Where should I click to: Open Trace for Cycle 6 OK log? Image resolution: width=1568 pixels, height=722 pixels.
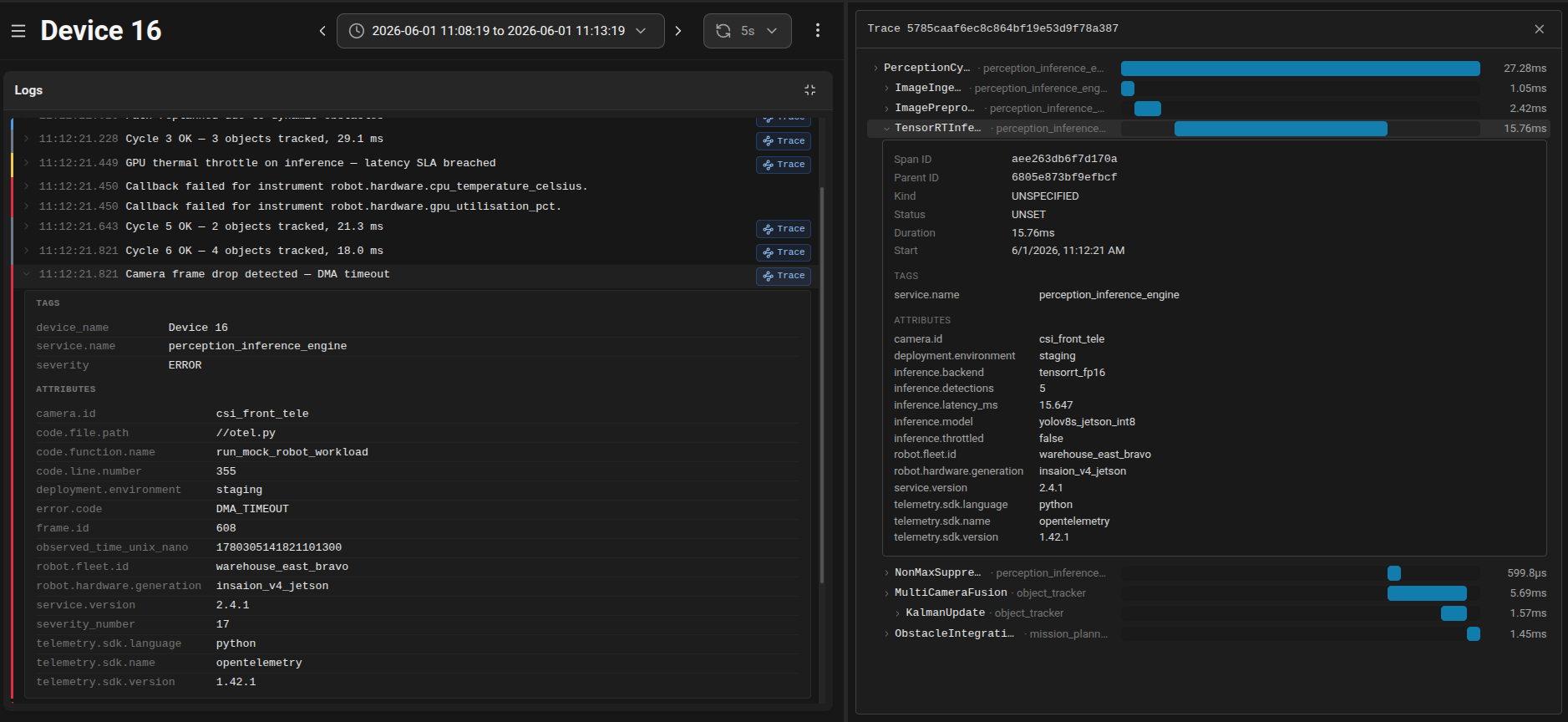(x=784, y=252)
